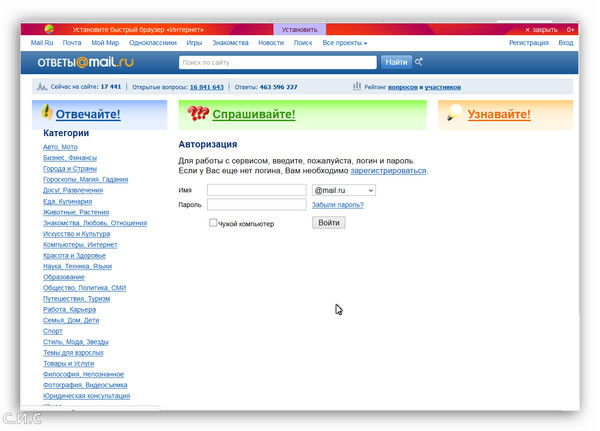Select the Красота и Здоровье category
Viewport: 600px width, 431px height.
point(74,255)
